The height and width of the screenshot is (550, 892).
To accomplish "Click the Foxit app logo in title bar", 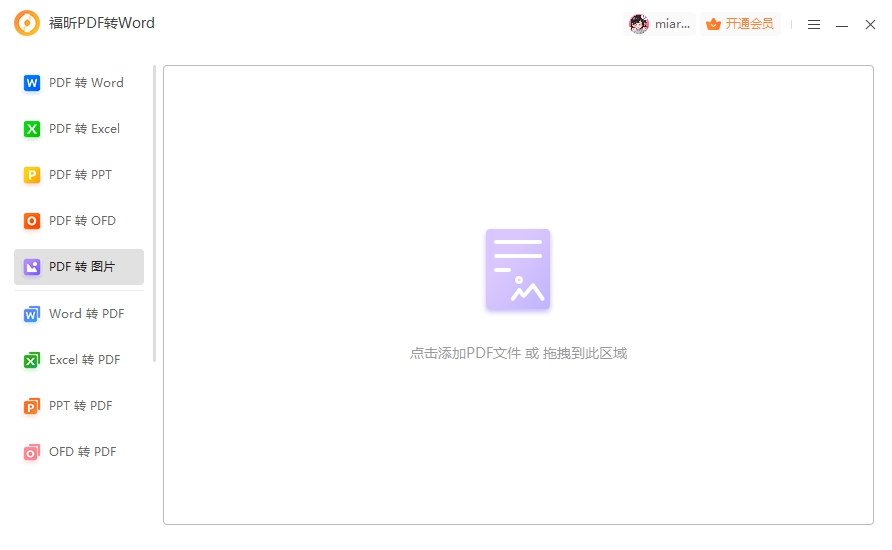I will tap(27, 23).
